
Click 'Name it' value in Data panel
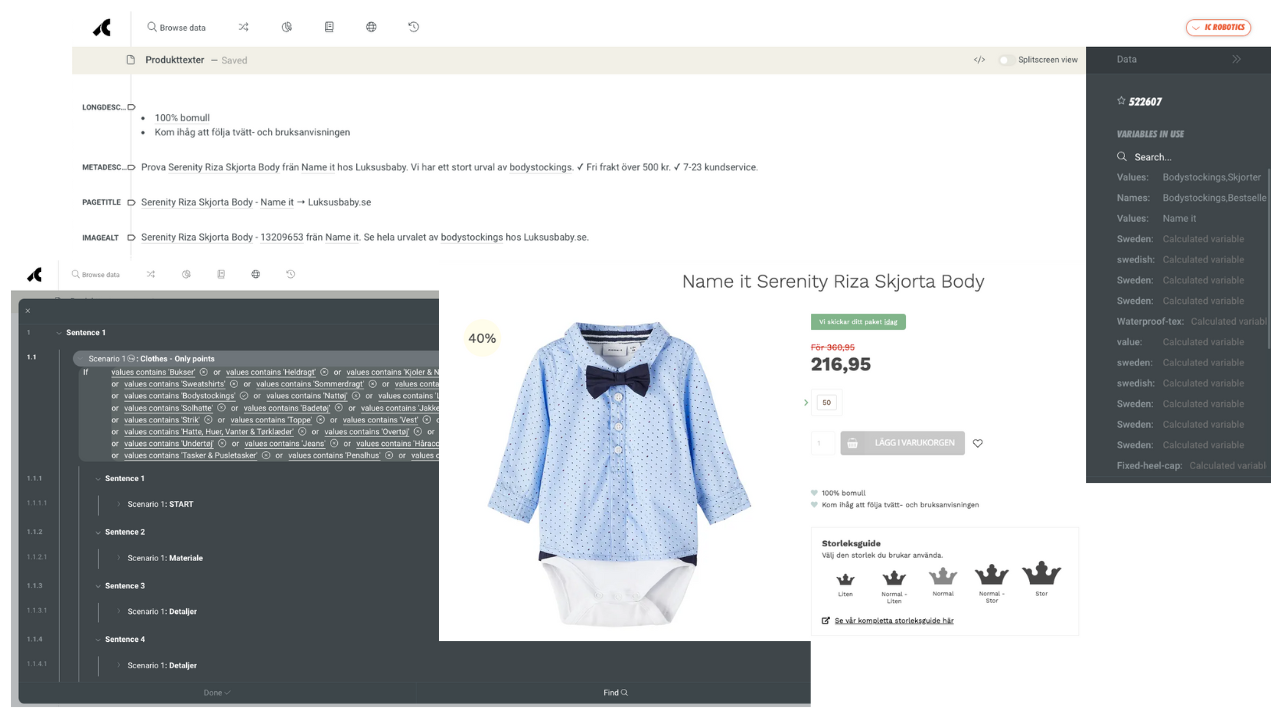[x=1179, y=218]
